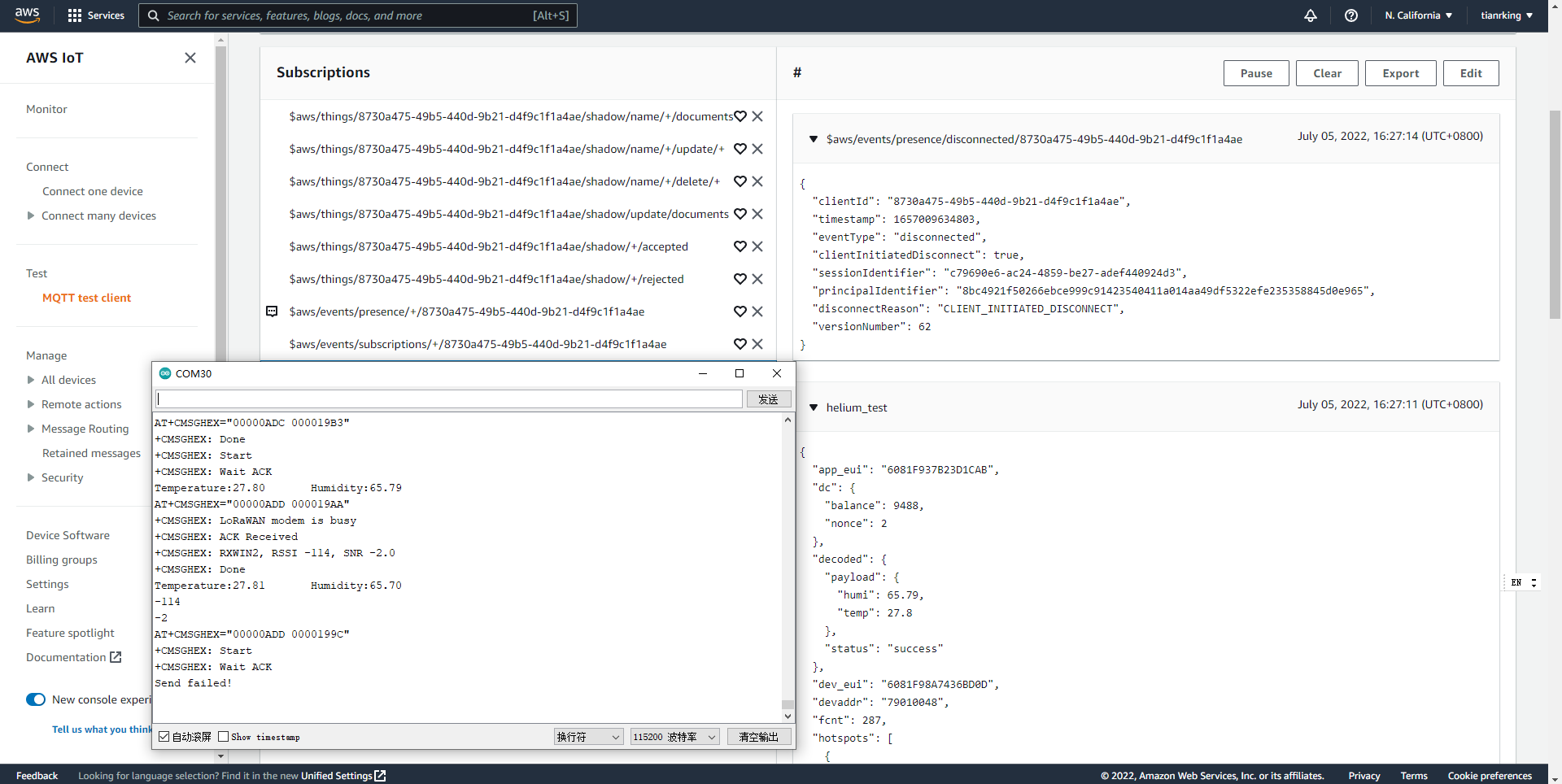Favorite the shadow/+/rejected subscription
Screen dimensions: 1562x784
click(x=740, y=279)
